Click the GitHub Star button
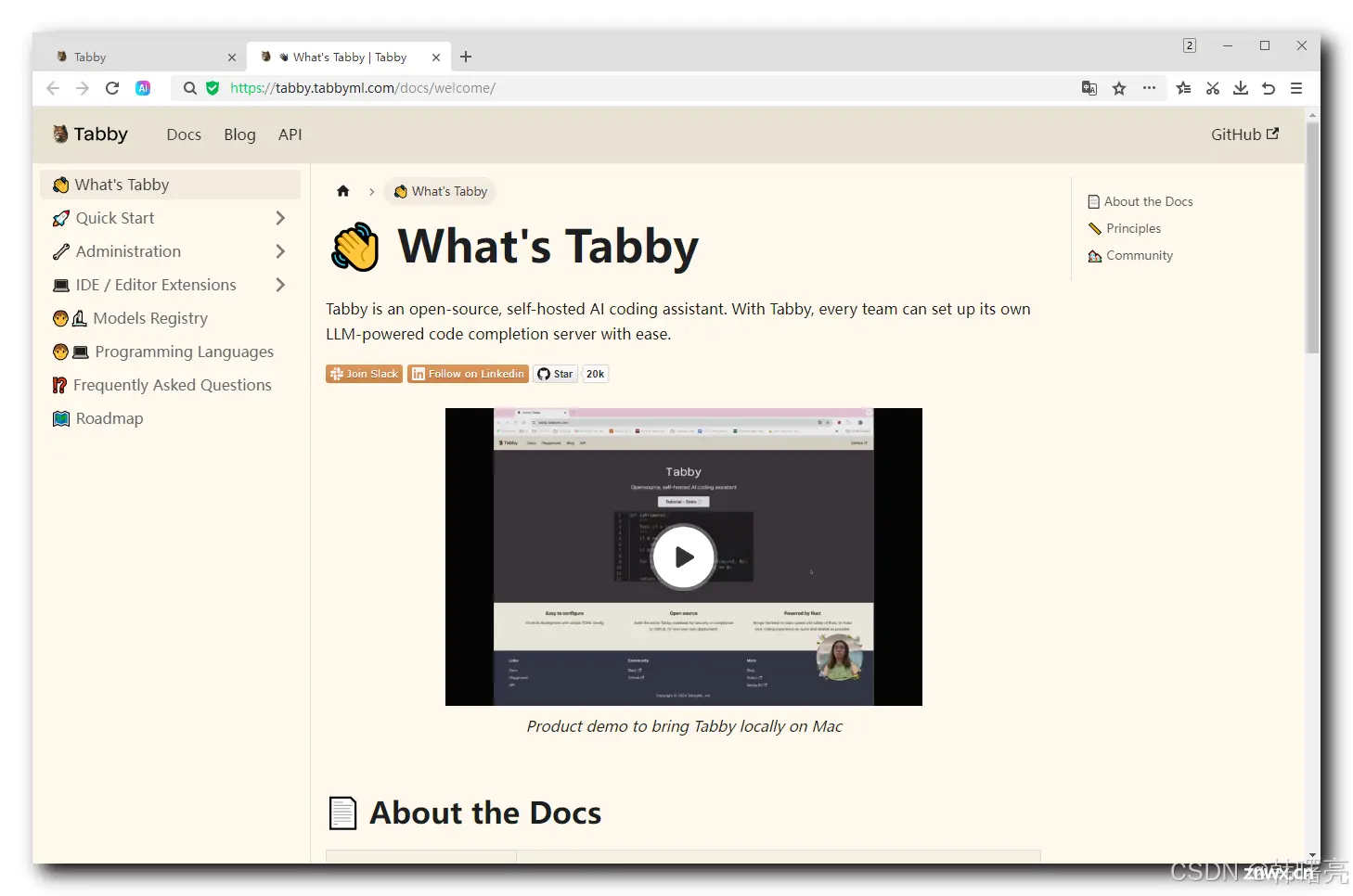This screenshot has height=896, width=1353. [x=555, y=374]
